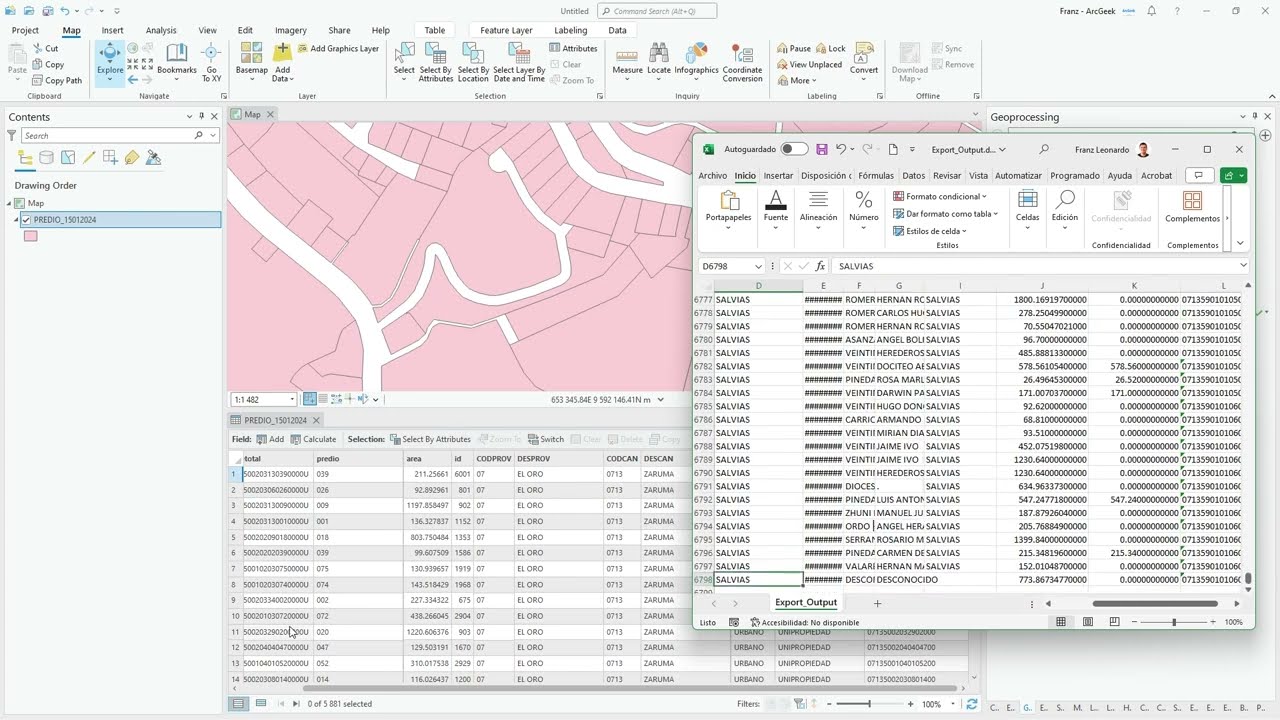Click the Go To XY tool
Viewport: 1280px width, 720px height.
pyautogui.click(x=211, y=62)
